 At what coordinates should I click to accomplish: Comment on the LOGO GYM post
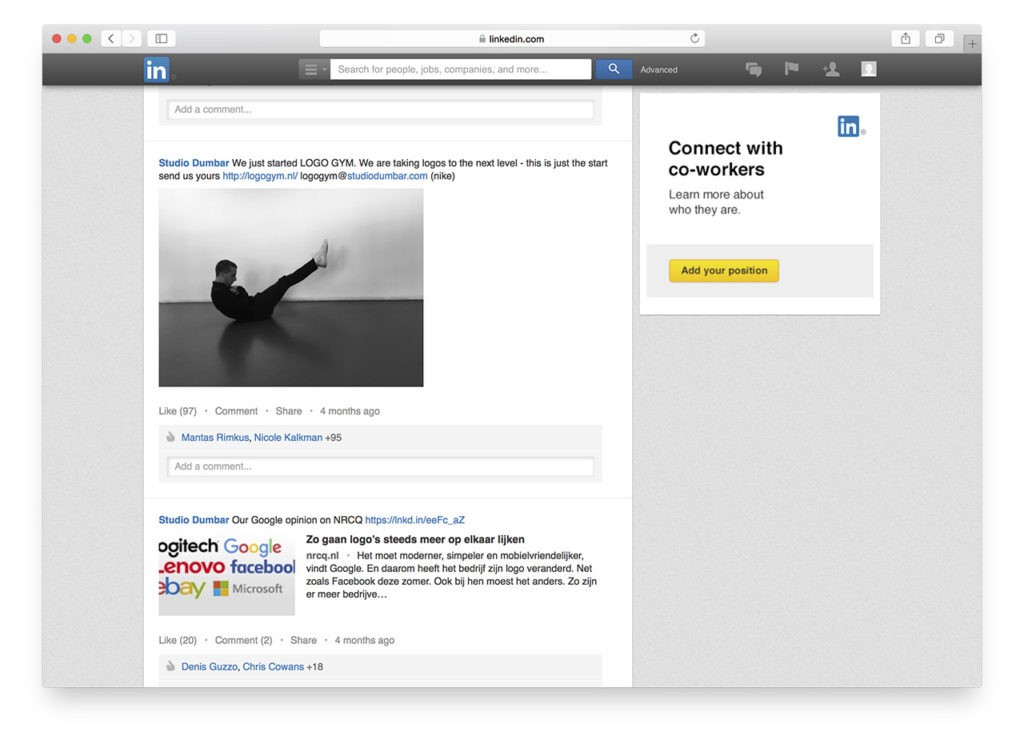[236, 411]
